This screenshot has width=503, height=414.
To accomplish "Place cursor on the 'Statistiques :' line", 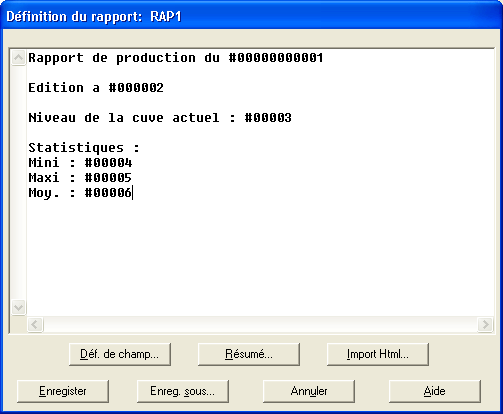I will tap(84, 148).
